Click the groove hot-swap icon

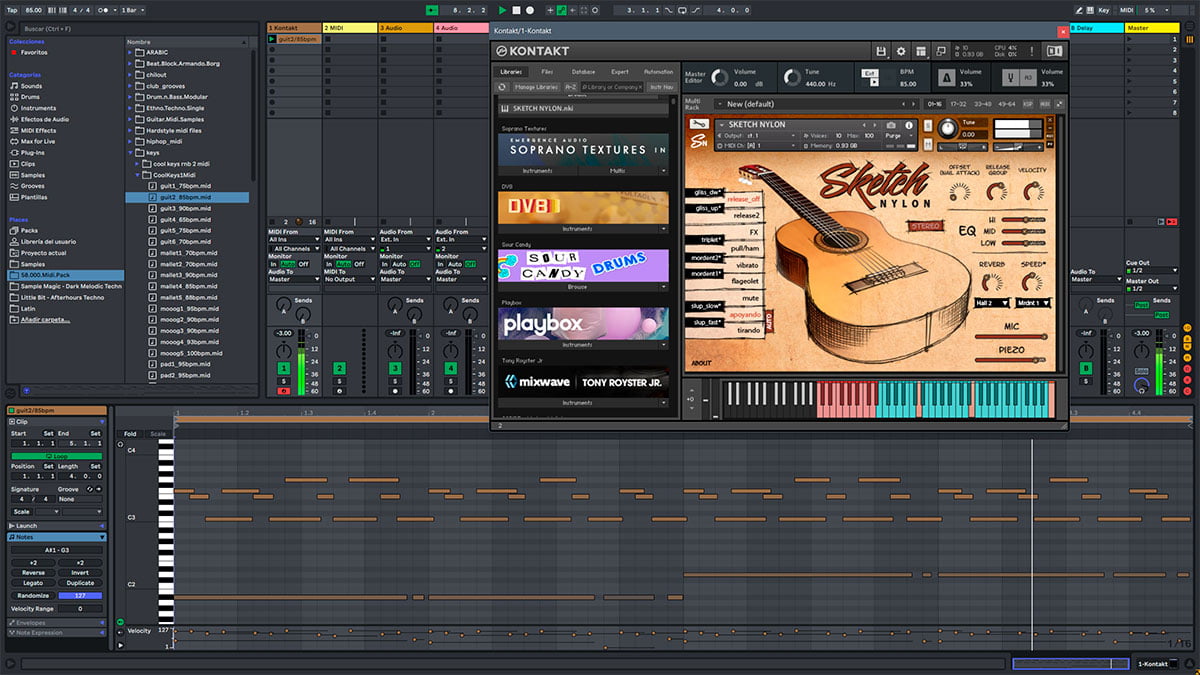[90, 489]
